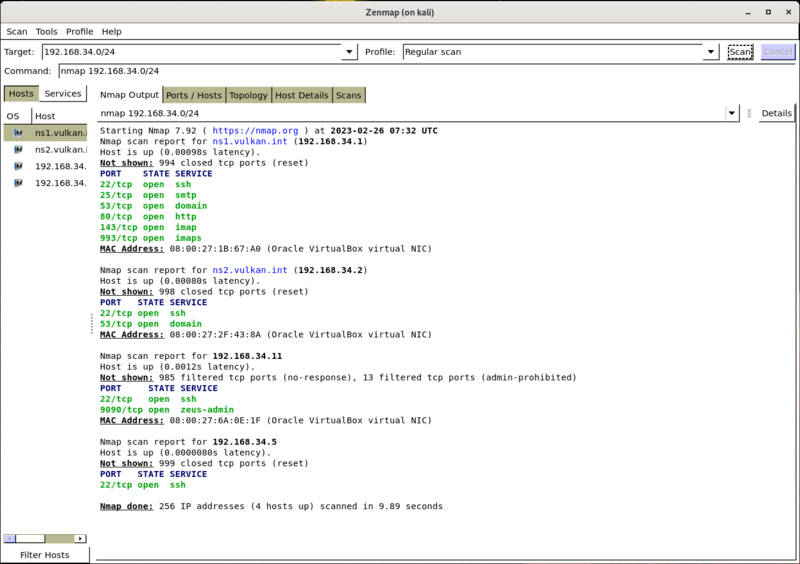Expand the Profile dropdown list

(x=711, y=52)
